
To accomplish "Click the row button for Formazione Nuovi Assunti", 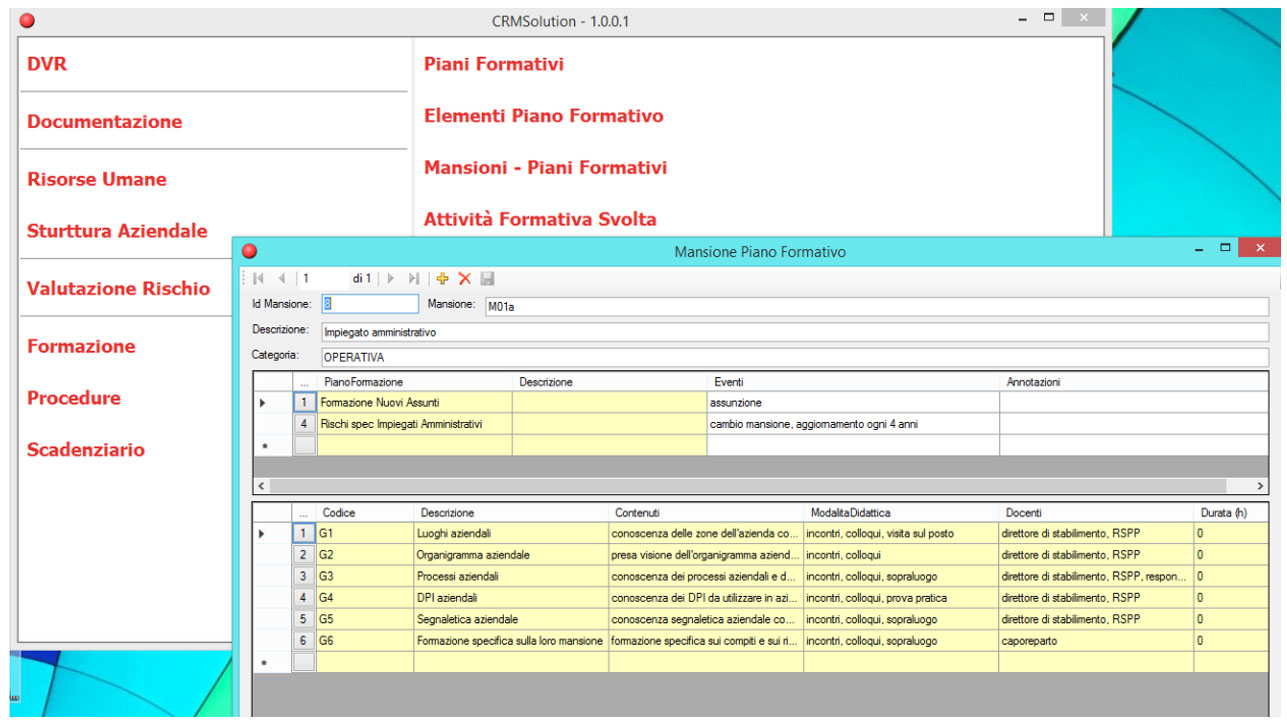I will click(x=305, y=403).
